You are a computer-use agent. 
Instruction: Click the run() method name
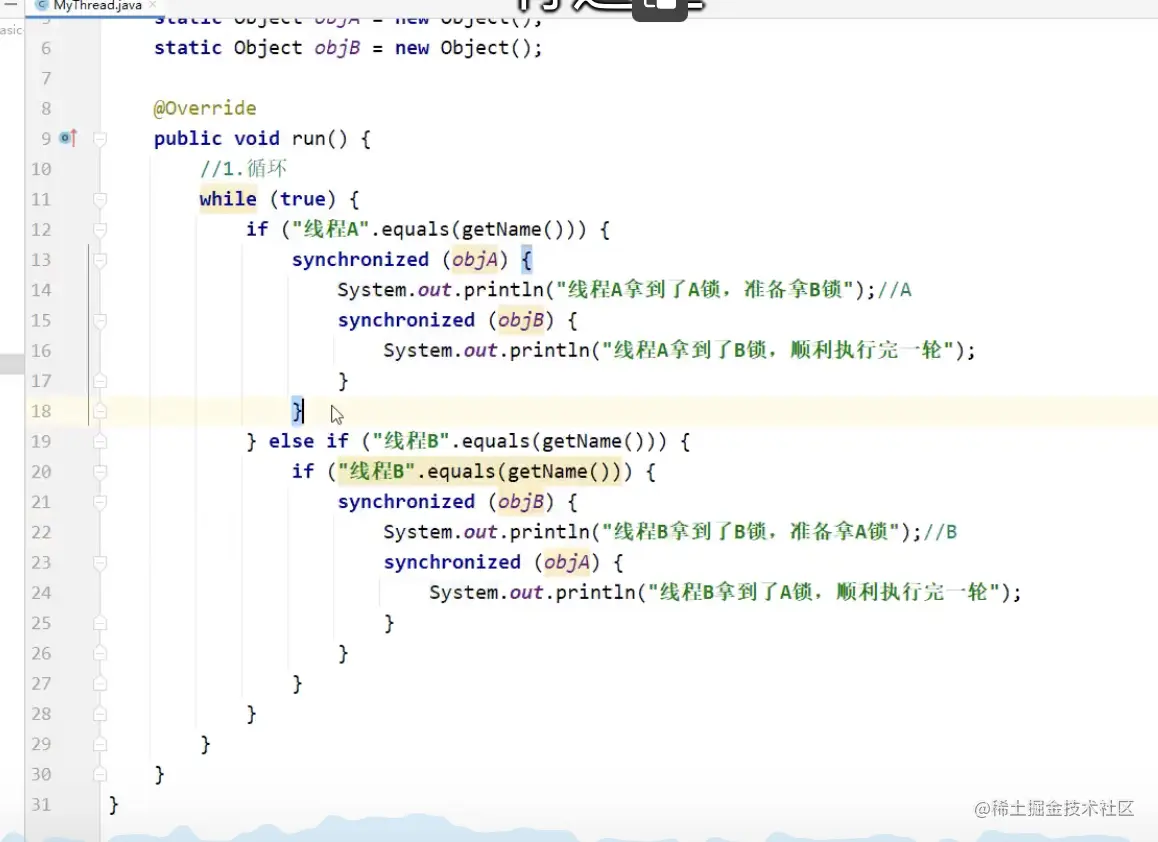click(308, 139)
